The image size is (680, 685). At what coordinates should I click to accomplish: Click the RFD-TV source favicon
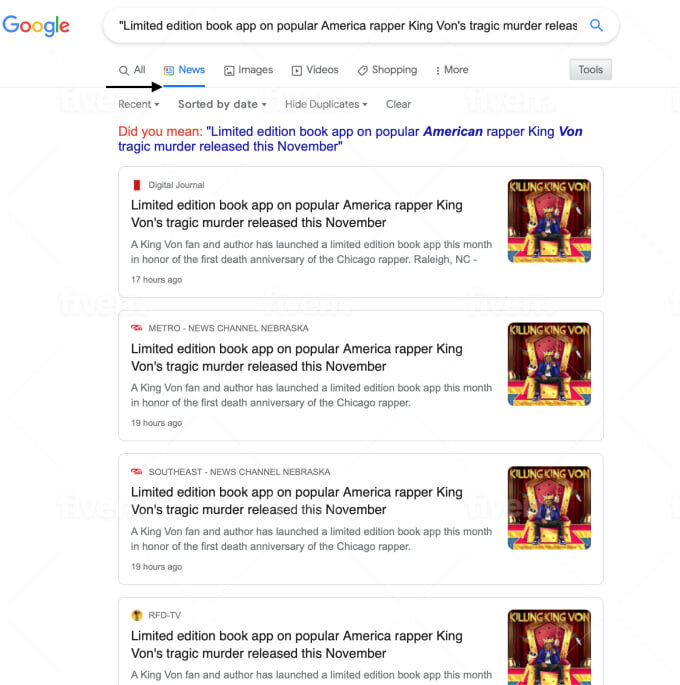click(x=137, y=615)
